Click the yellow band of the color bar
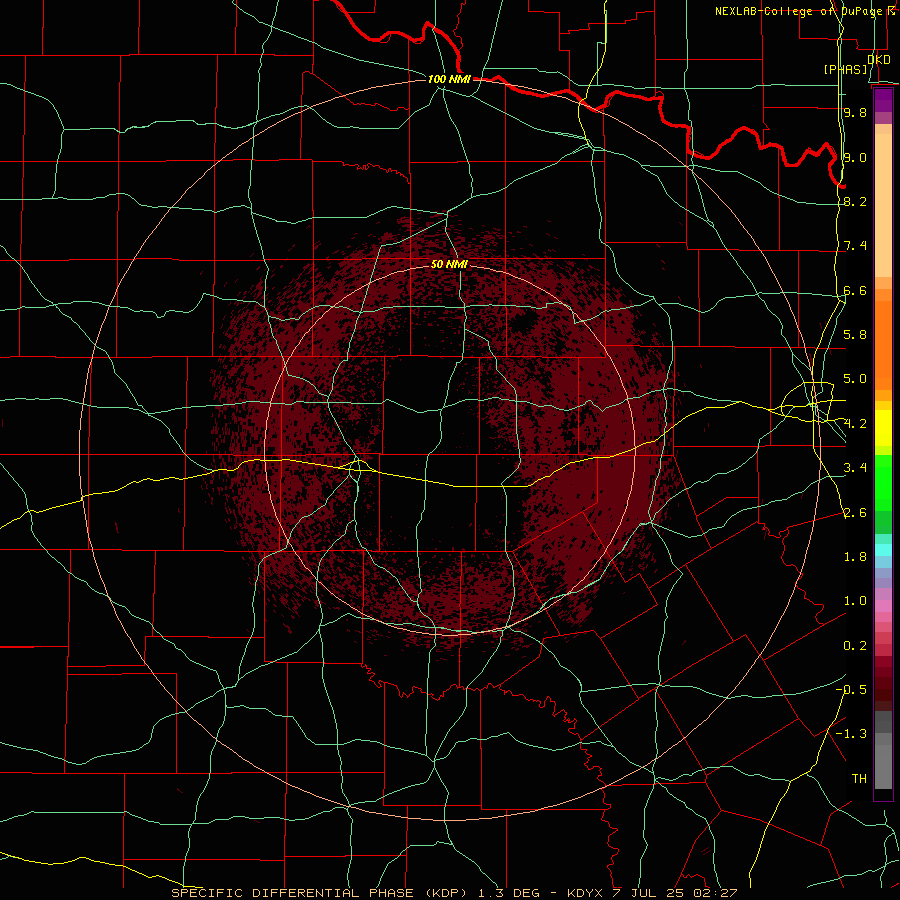Screen dimensions: 900x900 tap(883, 428)
